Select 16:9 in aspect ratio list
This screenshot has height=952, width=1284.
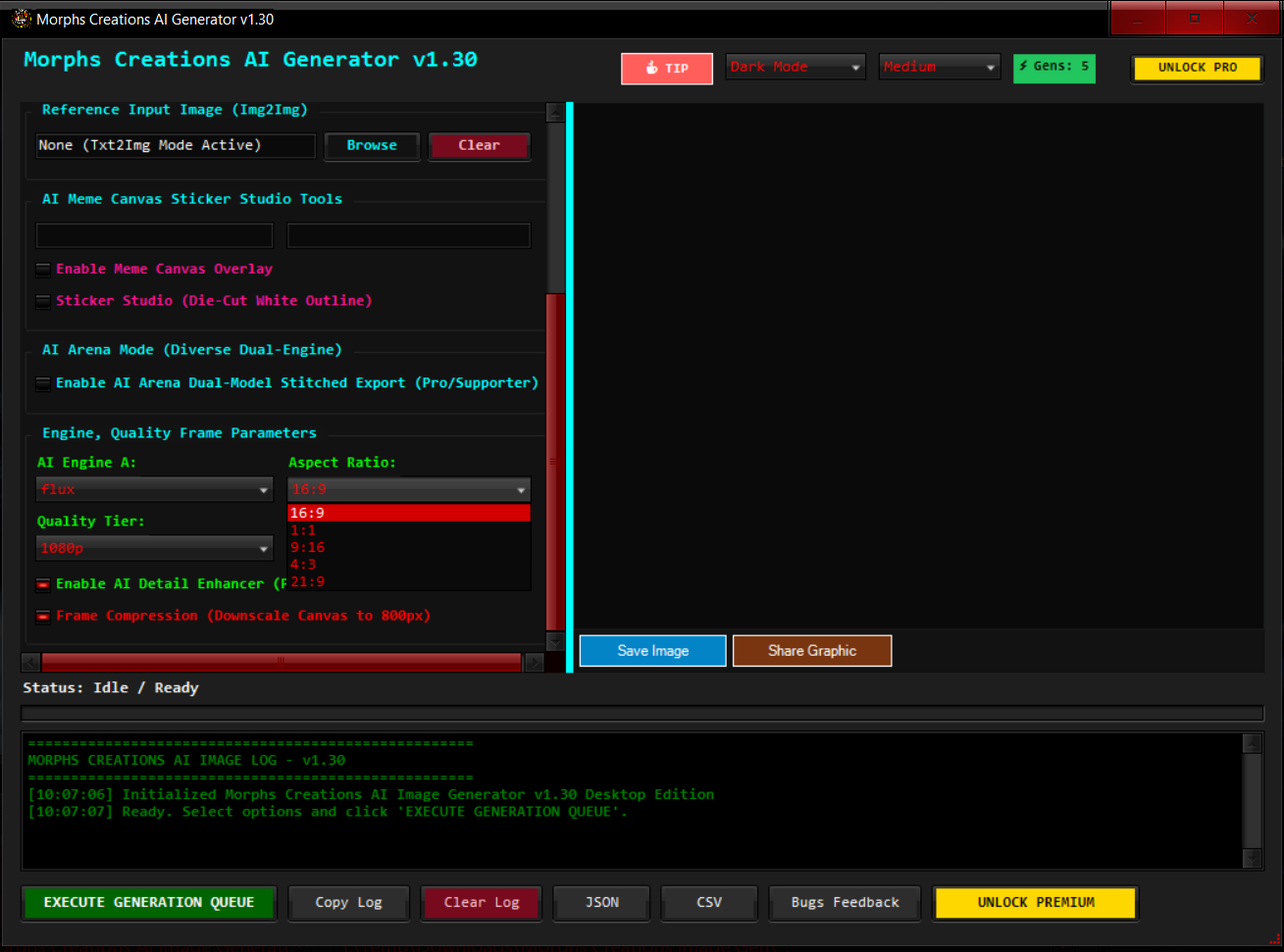click(x=409, y=513)
